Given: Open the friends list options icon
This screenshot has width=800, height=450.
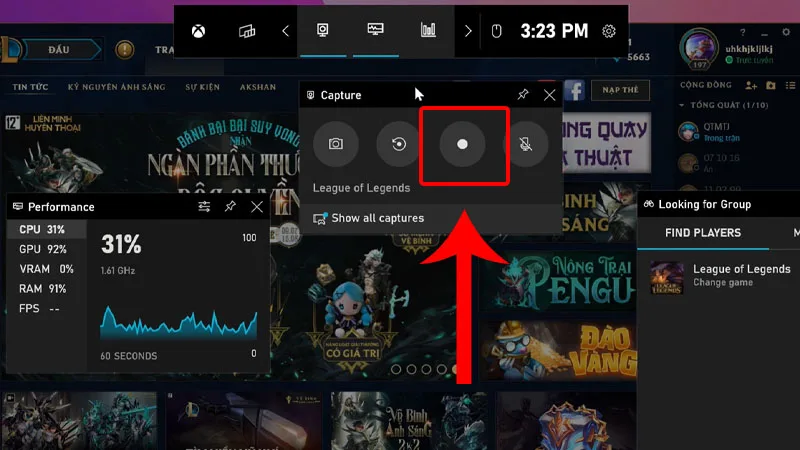Looking at the screenshot, I should point(790,86).
